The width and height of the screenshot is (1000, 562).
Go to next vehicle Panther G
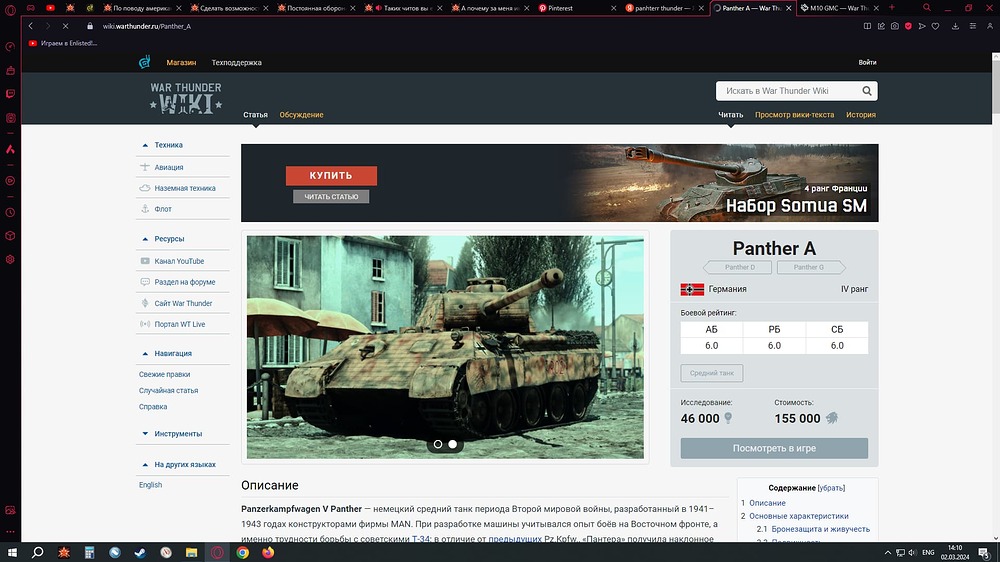point(810,267)
